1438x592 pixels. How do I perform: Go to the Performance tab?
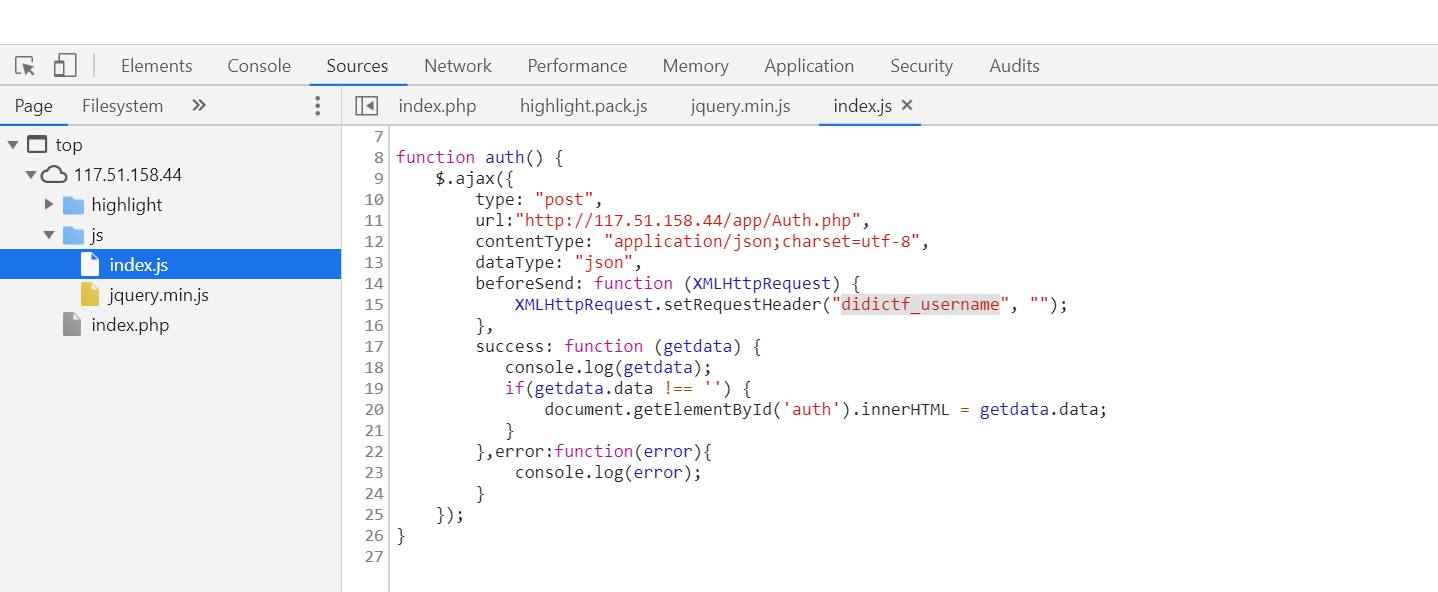tap(577, 66)
